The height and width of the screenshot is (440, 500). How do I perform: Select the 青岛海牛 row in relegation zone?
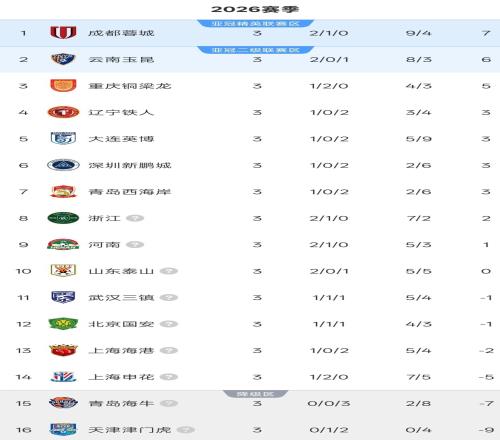[x=250, y=403]
